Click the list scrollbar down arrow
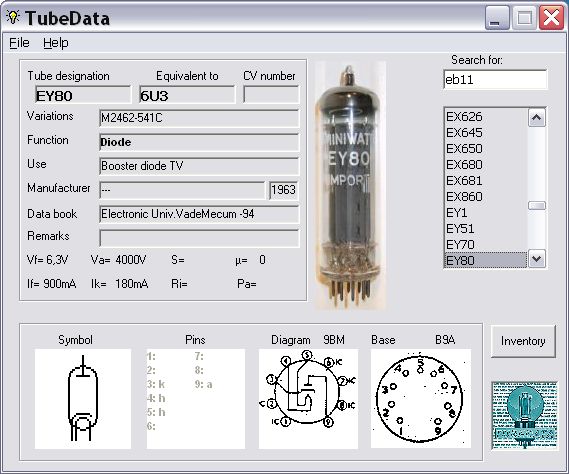Viewport: 569px width, 474px height. coord(537,259)
